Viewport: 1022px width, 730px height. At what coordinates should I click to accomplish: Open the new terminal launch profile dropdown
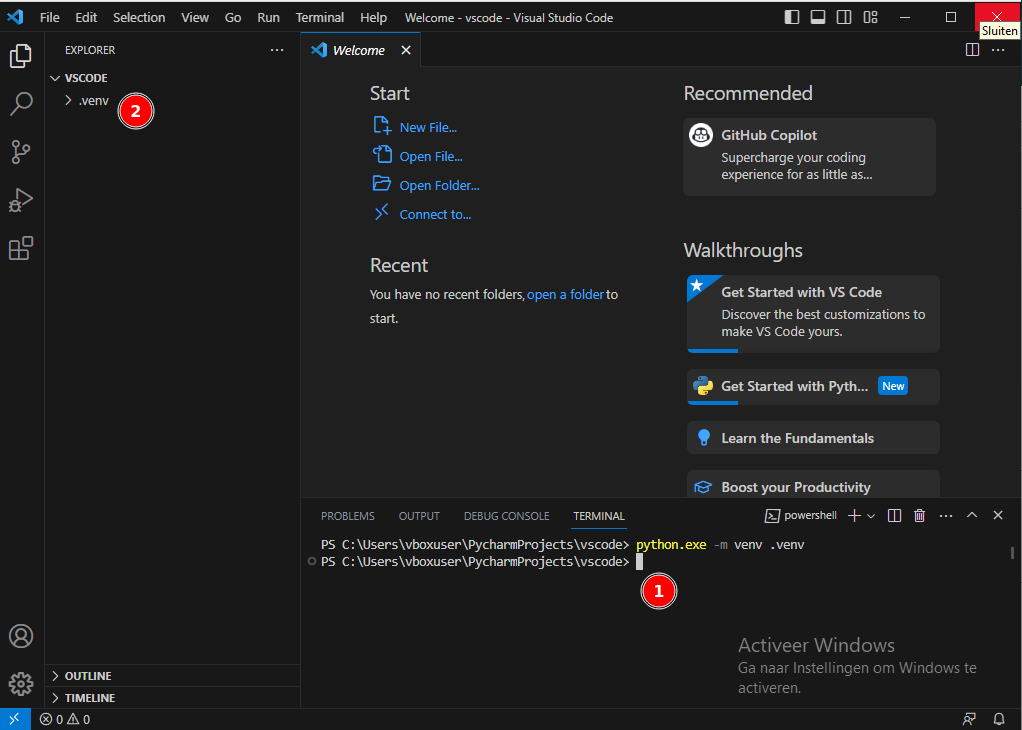click(871, 516)
